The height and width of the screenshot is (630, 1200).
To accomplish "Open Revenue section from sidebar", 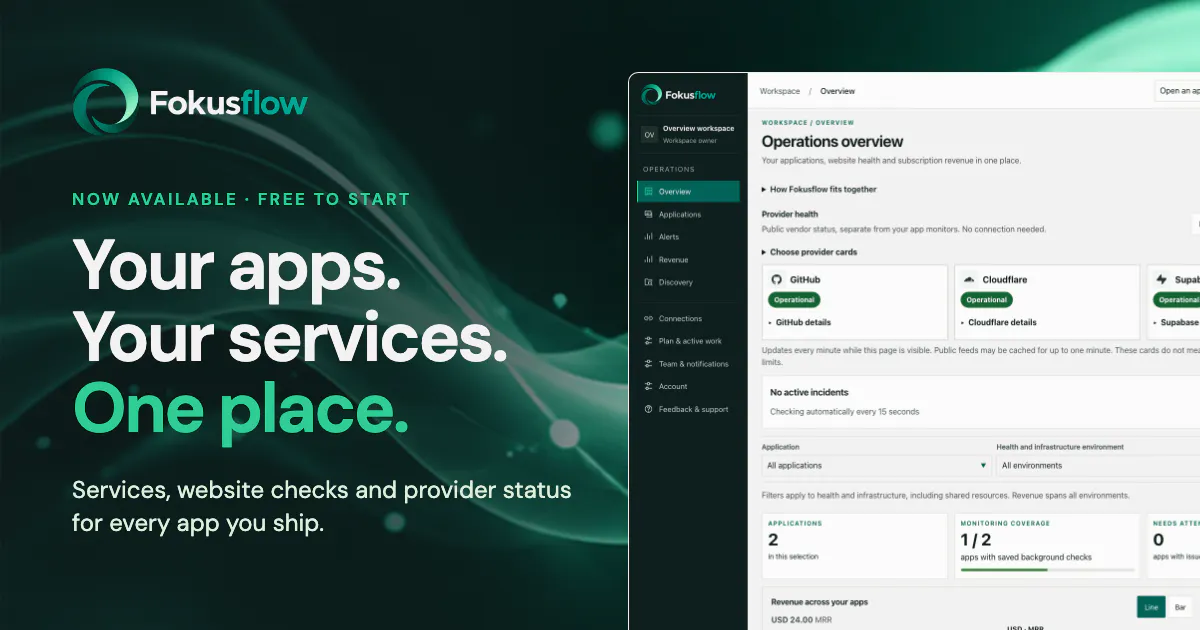I will [688, 260].
